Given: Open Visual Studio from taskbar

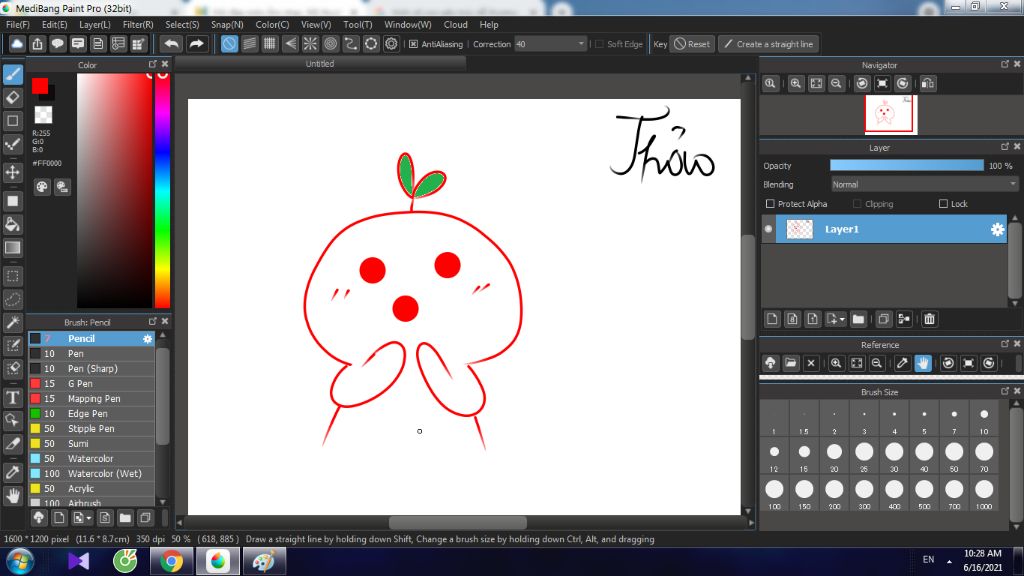Looking at the screenshot, I should 78,561.
